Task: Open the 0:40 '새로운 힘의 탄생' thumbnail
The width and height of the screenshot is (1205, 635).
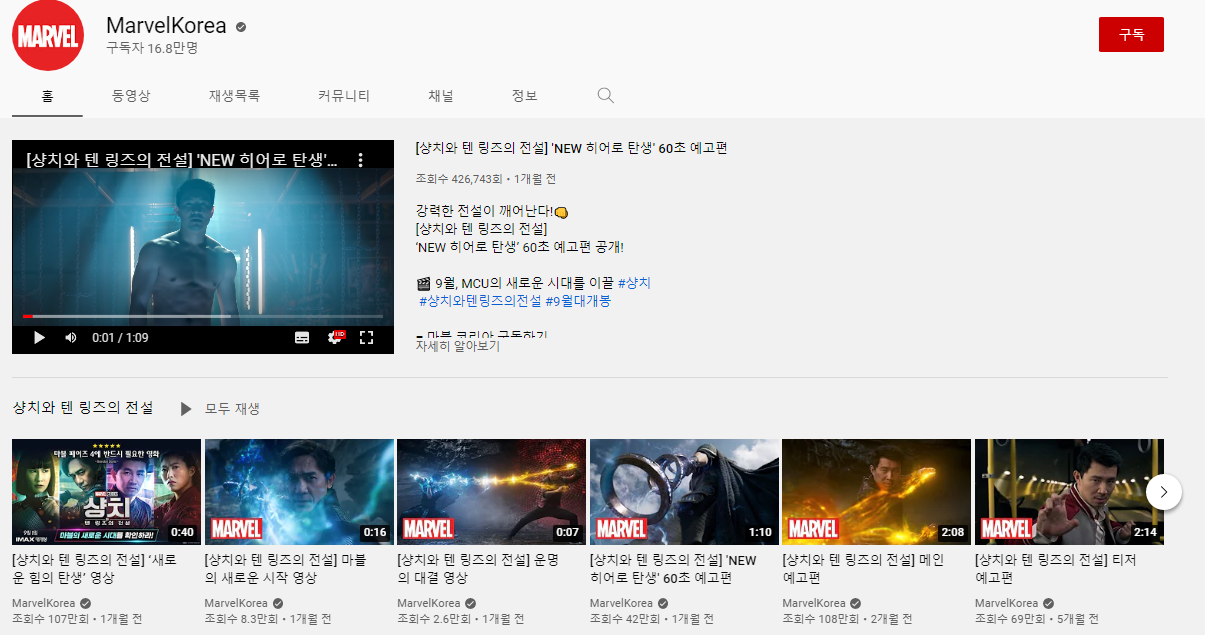Action: click(x=106, y=492)
